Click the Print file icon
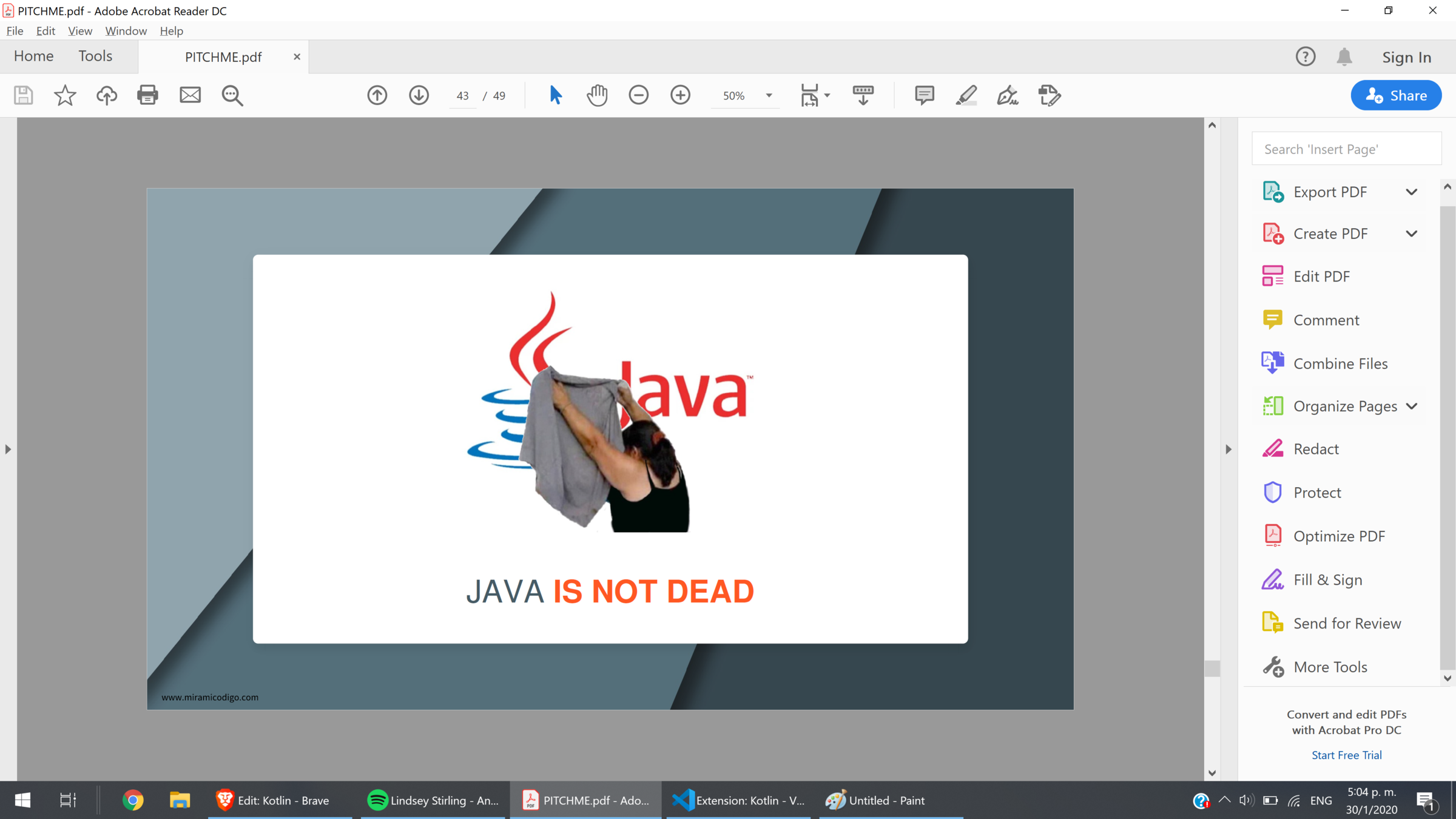This screenshot has height=819, width=1456. tap(147, 95)
